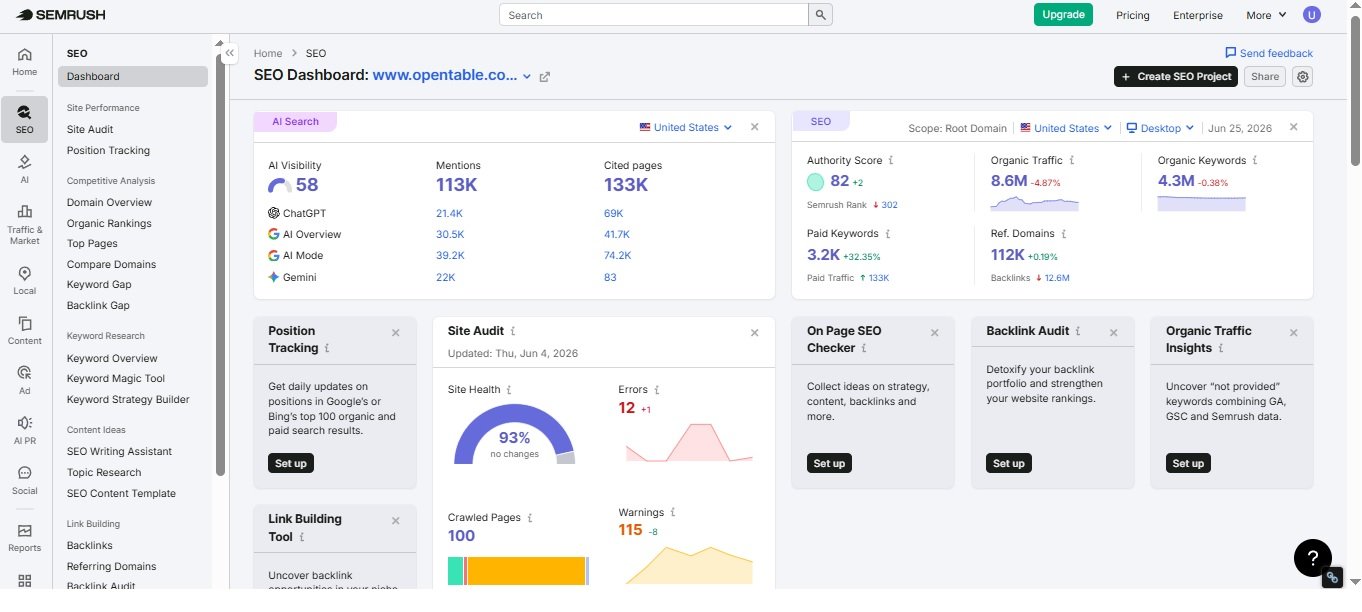This screenshot has width=1362, height=612.
Task: Close the Link Building Tool card
Action: 396,520
